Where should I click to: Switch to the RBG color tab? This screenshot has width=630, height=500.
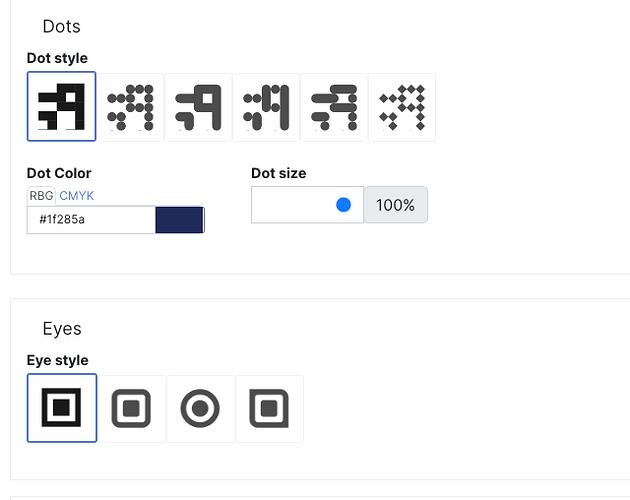click(41, 196)
